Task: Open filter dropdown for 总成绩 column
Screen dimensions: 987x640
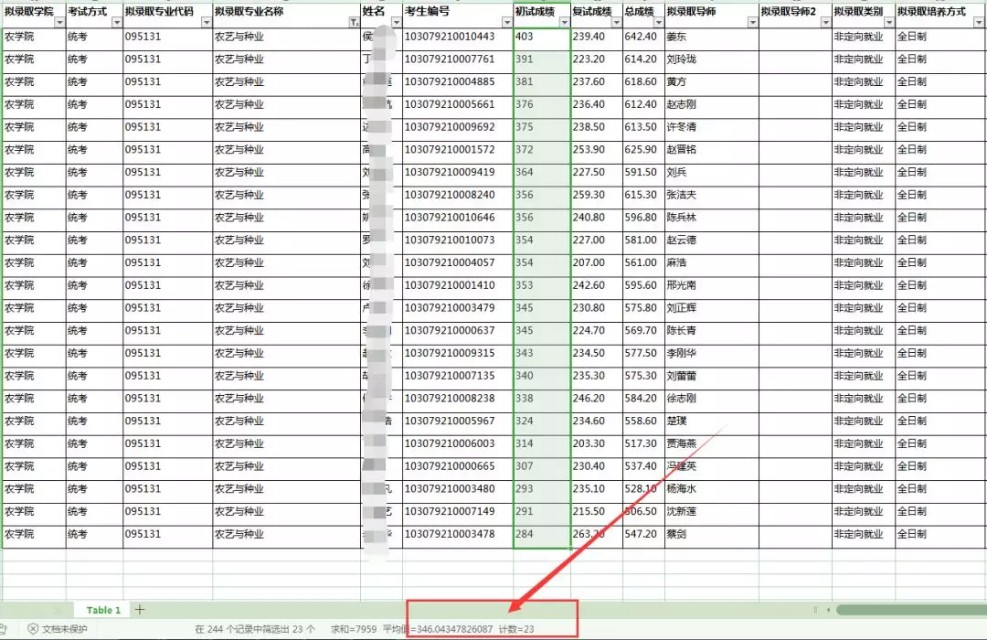Action: pyautogui.click(x=658, y=23)
